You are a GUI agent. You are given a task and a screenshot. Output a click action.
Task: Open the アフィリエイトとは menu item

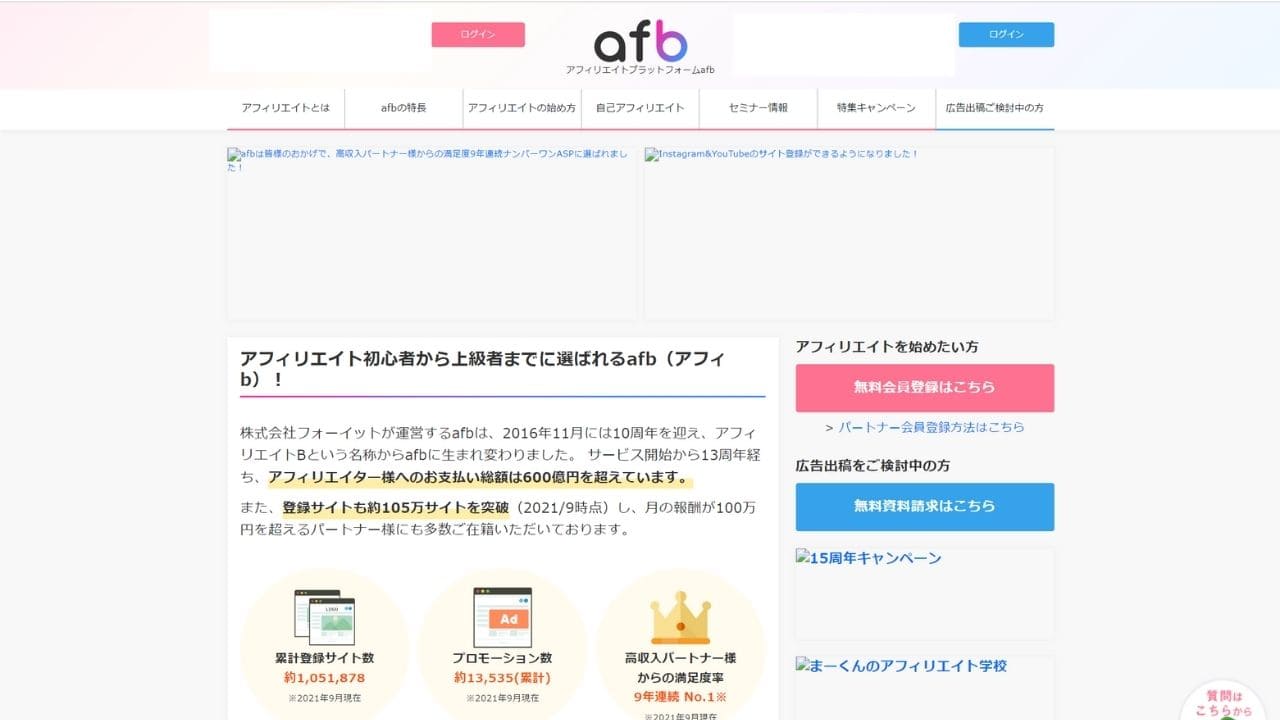pyautogui.click(x=286, y=108)
